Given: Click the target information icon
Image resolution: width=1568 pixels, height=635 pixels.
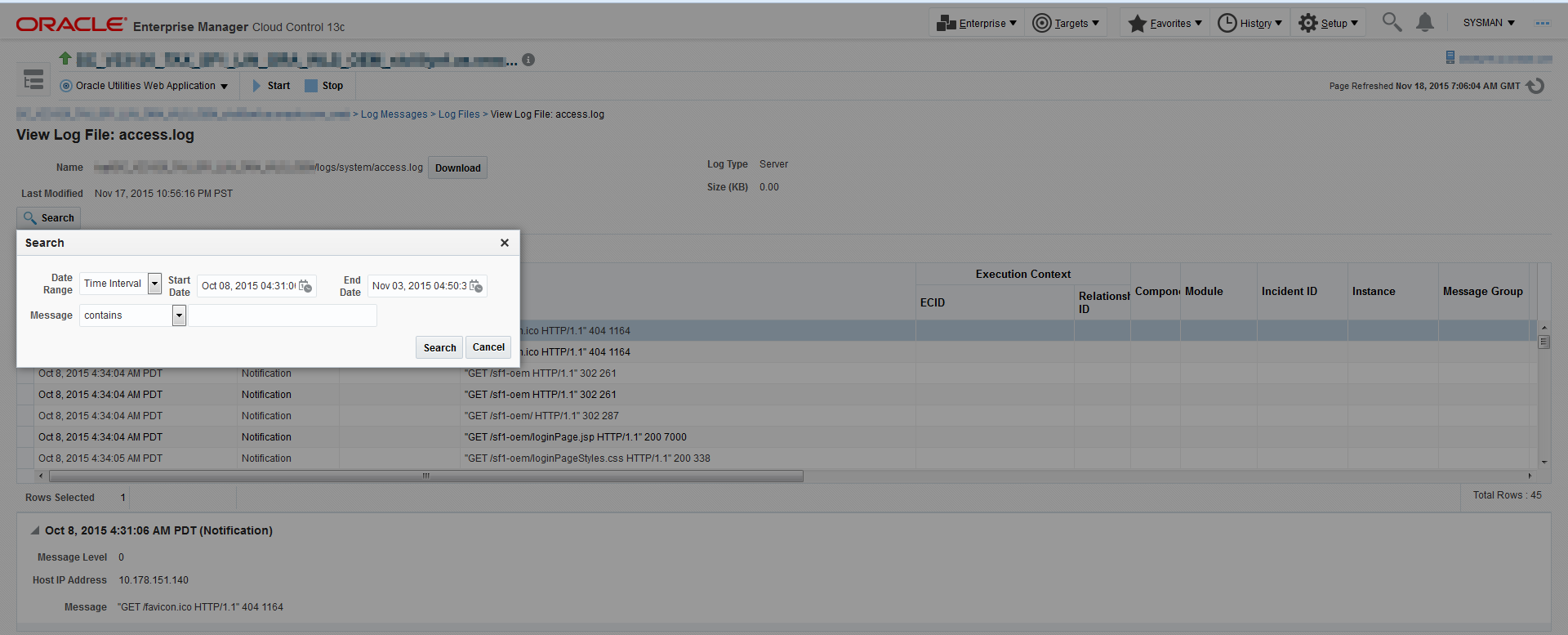Looking at the screenshot, I should tap(528, 60).
